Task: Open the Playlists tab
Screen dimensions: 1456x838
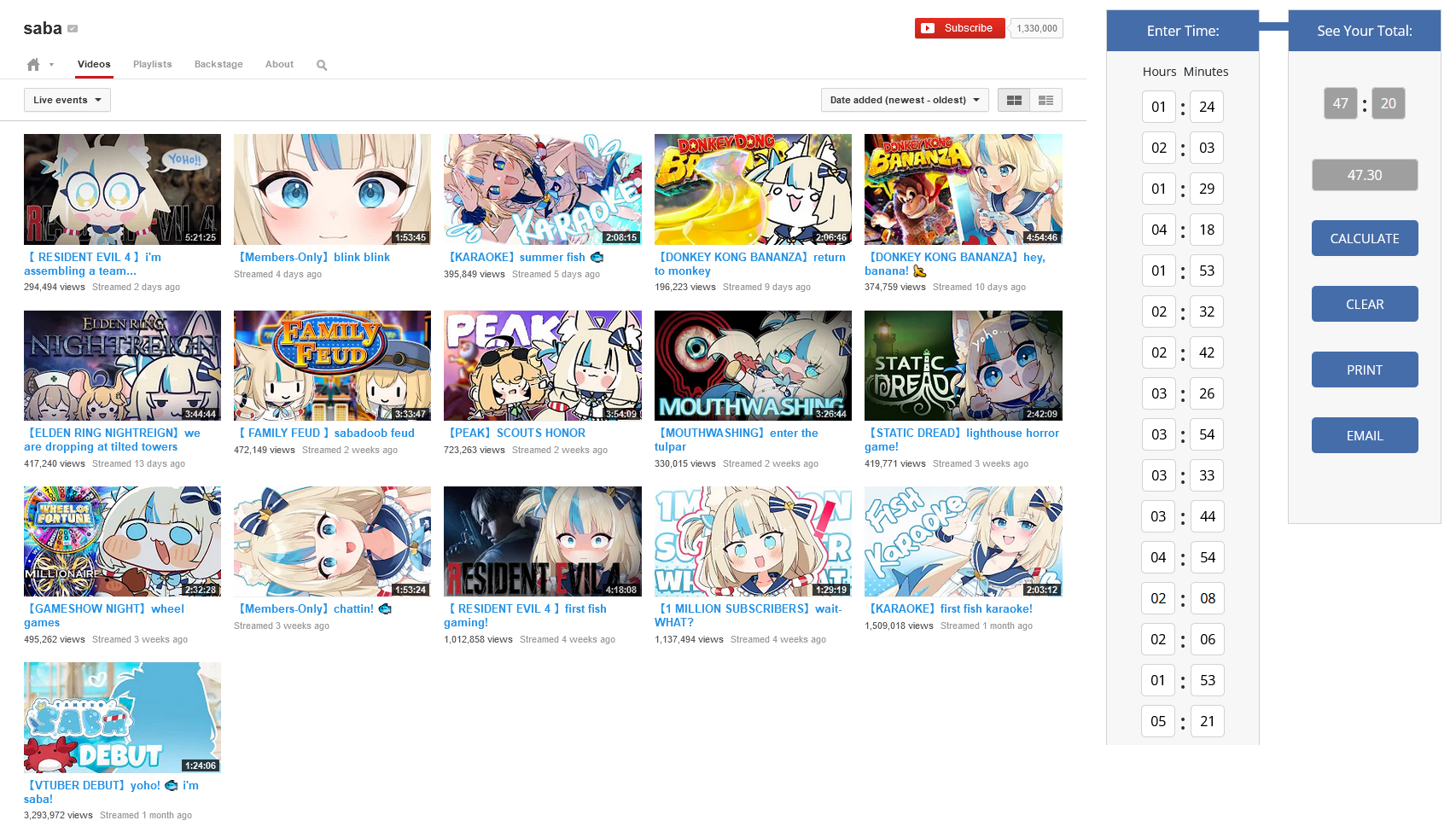Action: 153,65
